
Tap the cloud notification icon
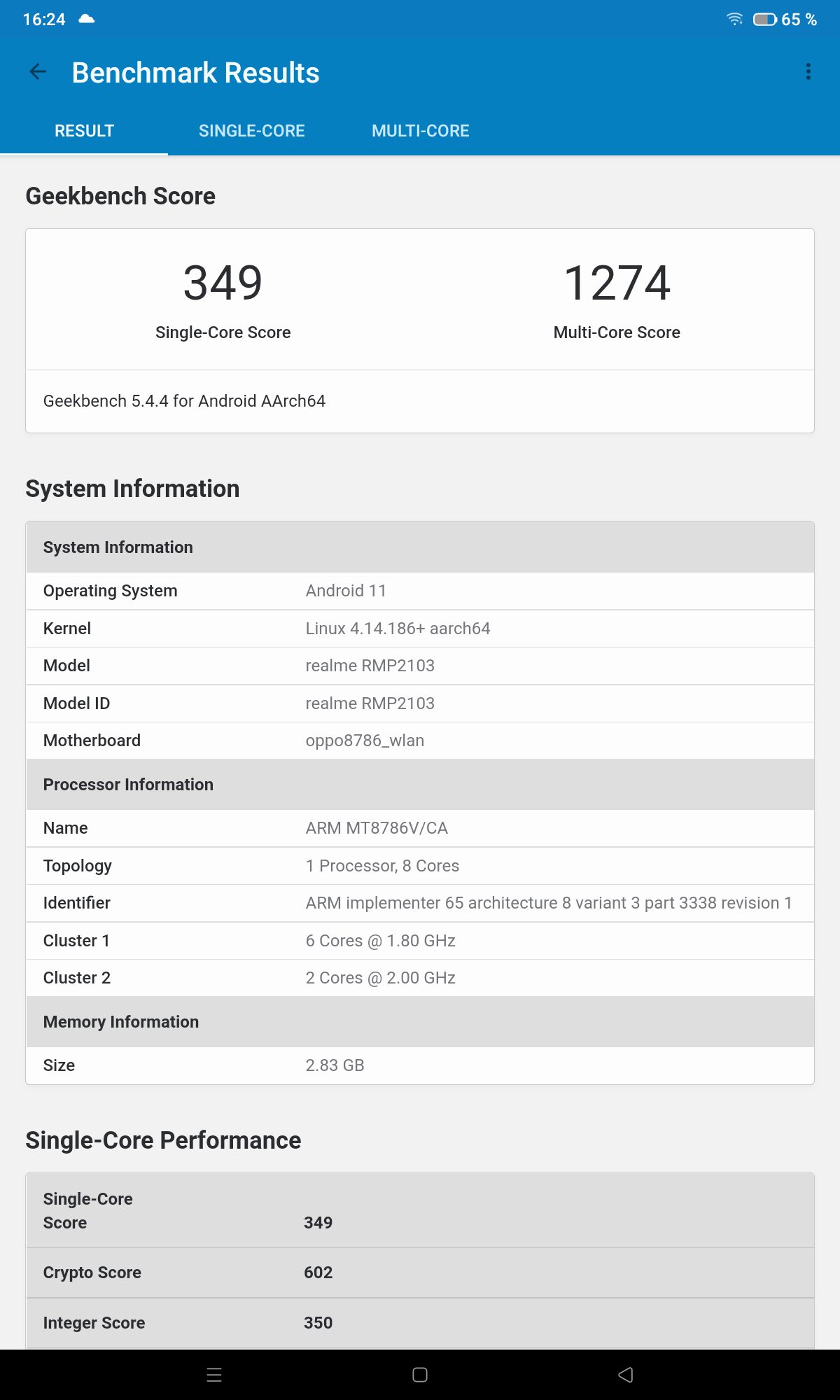pos(87,19)
